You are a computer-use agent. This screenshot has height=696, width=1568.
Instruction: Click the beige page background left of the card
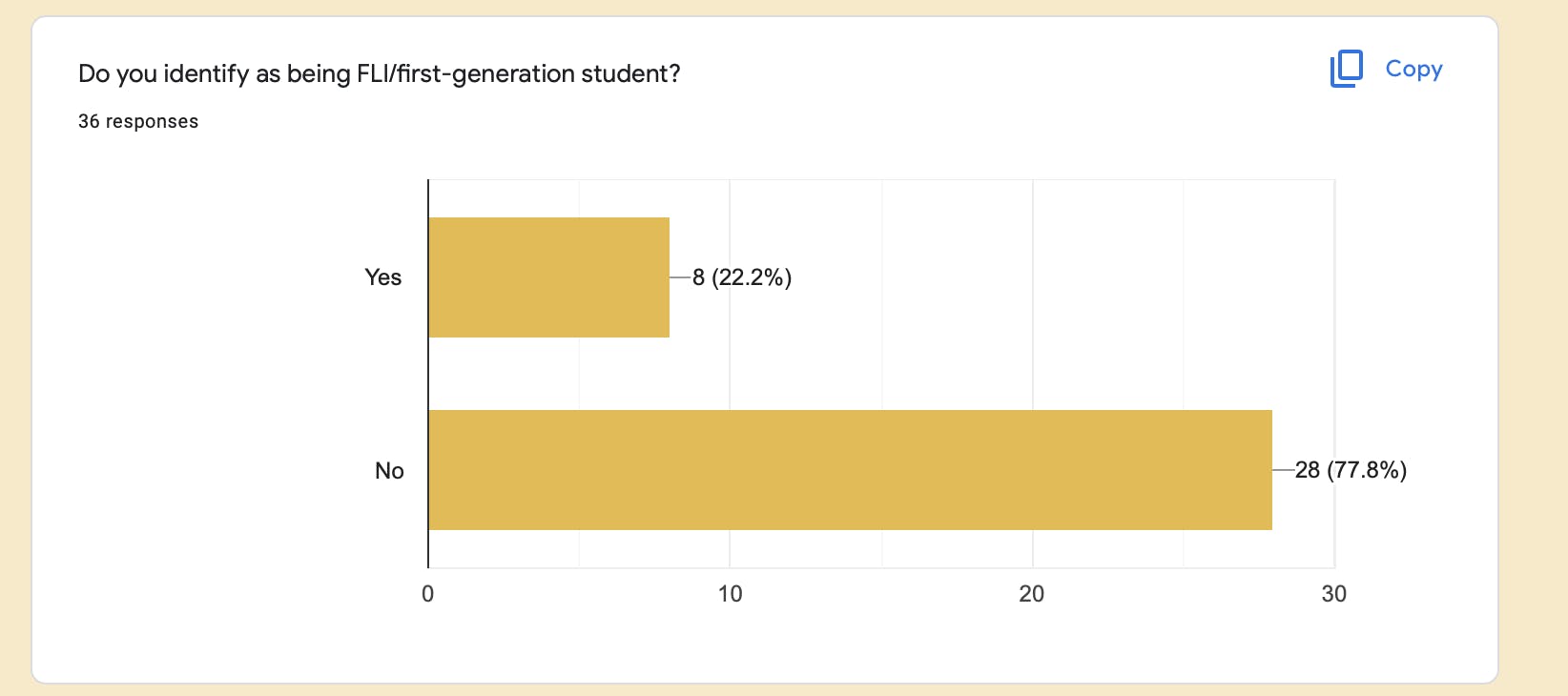click(x=14, y=348)
